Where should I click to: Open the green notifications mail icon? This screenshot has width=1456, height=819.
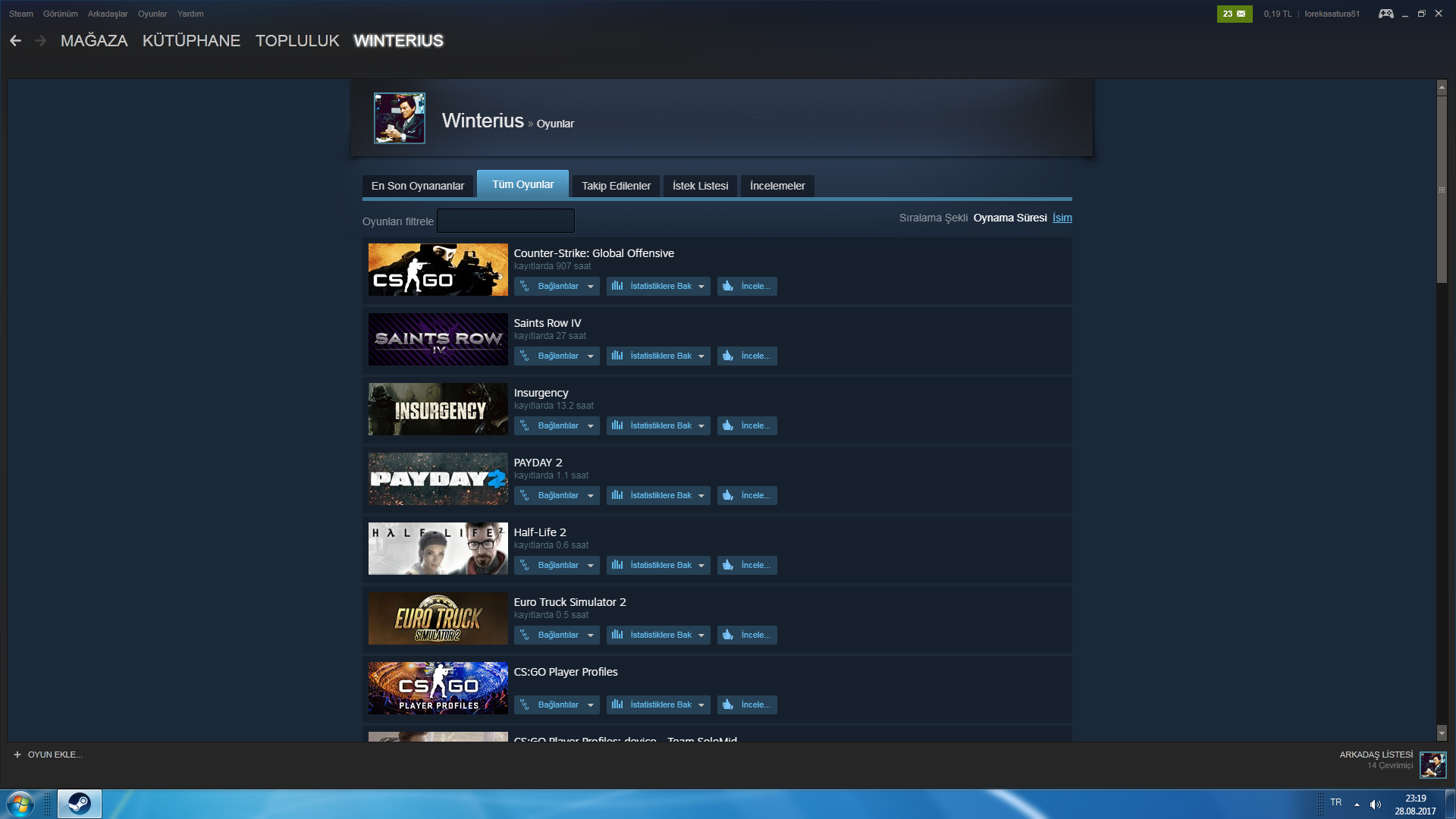click(1235, 14)
